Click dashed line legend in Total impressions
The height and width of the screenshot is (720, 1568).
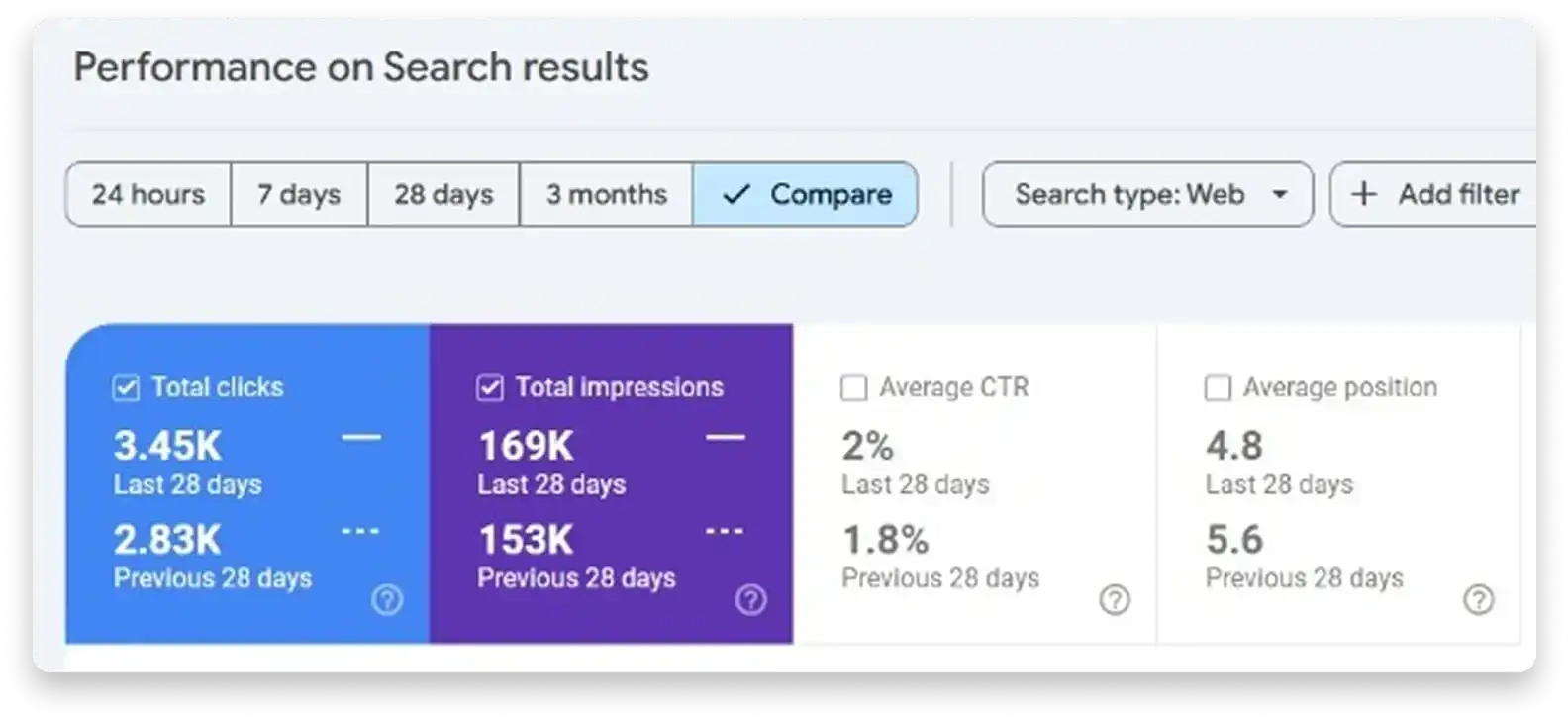(725, 532)
